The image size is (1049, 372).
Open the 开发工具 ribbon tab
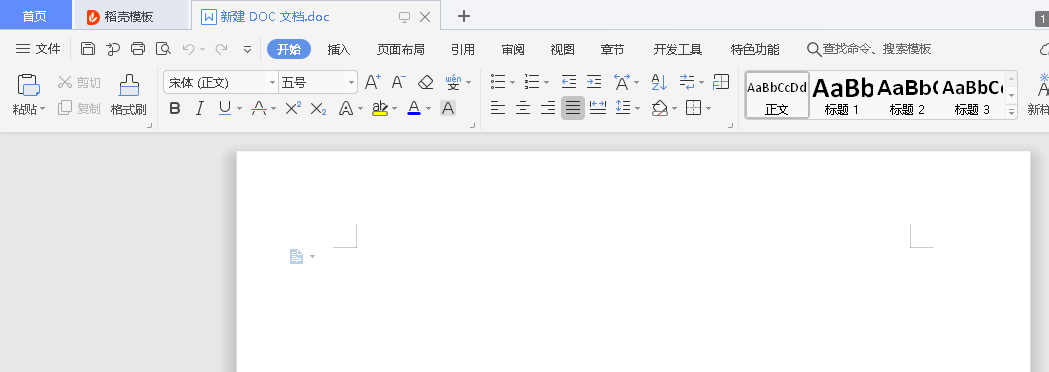pos(678,49)
